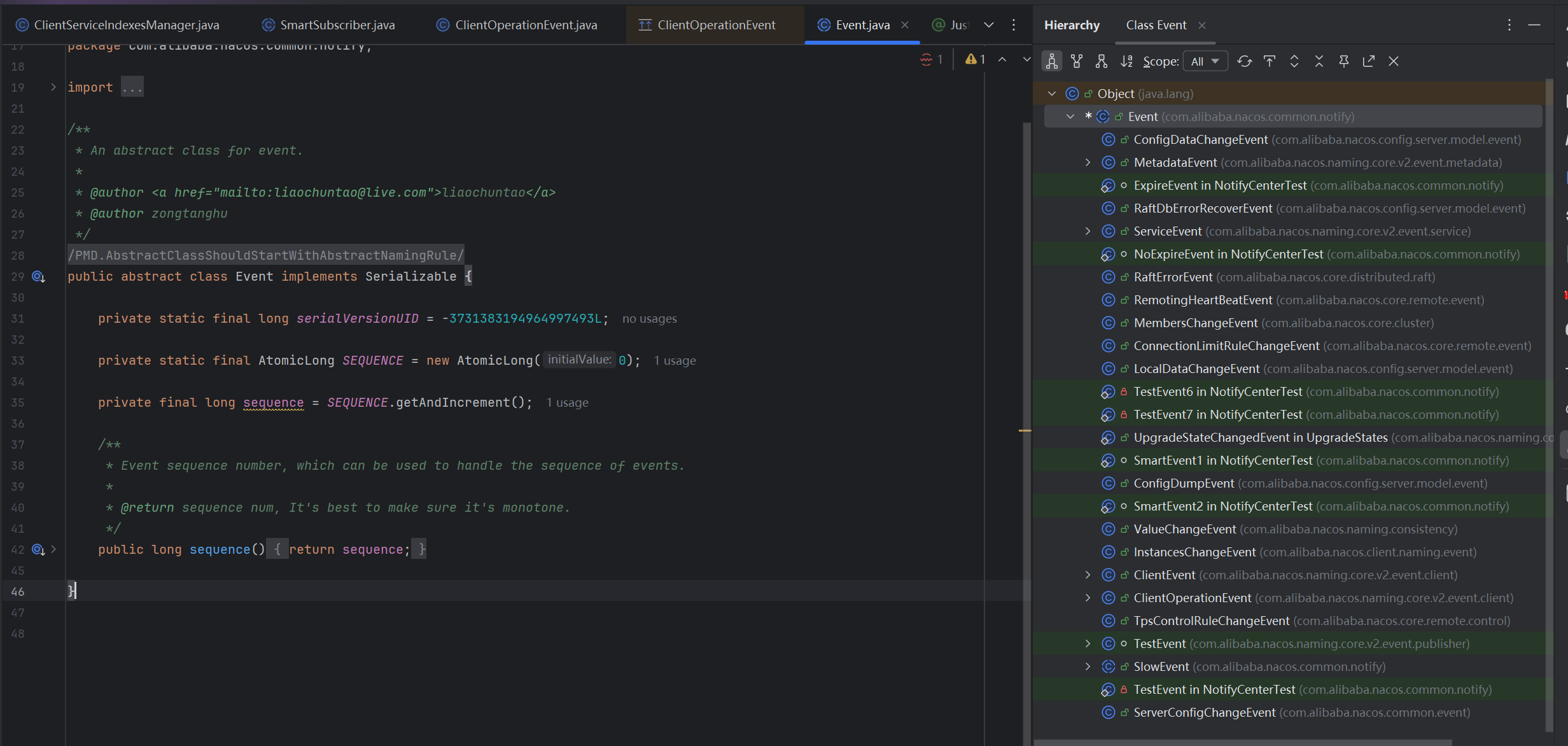
Task: Click the autoscroll to source icon
Action: coord(1270,61)
